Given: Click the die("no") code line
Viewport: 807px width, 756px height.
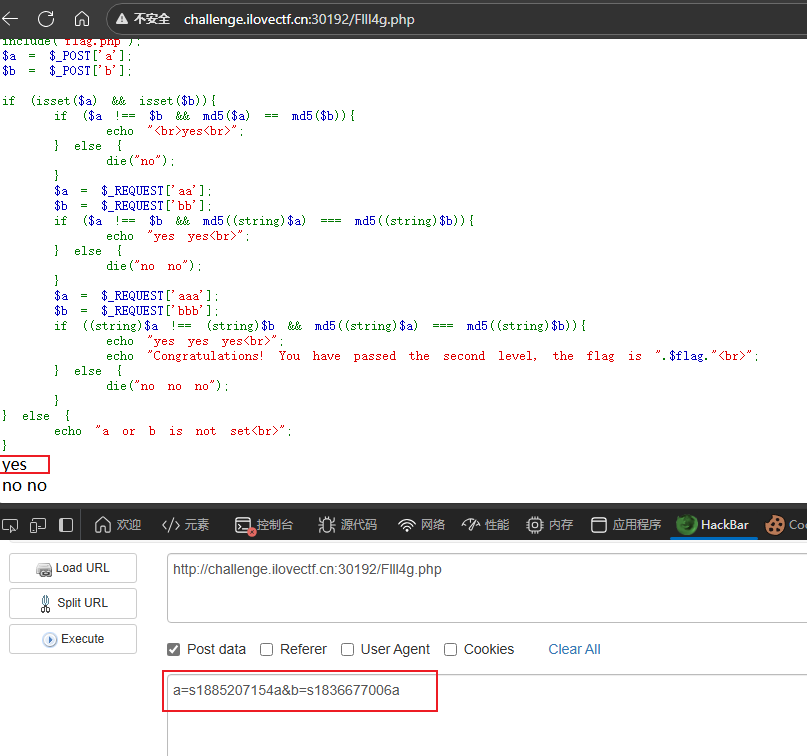Looking at the screenshot, I should coord(141,161).
